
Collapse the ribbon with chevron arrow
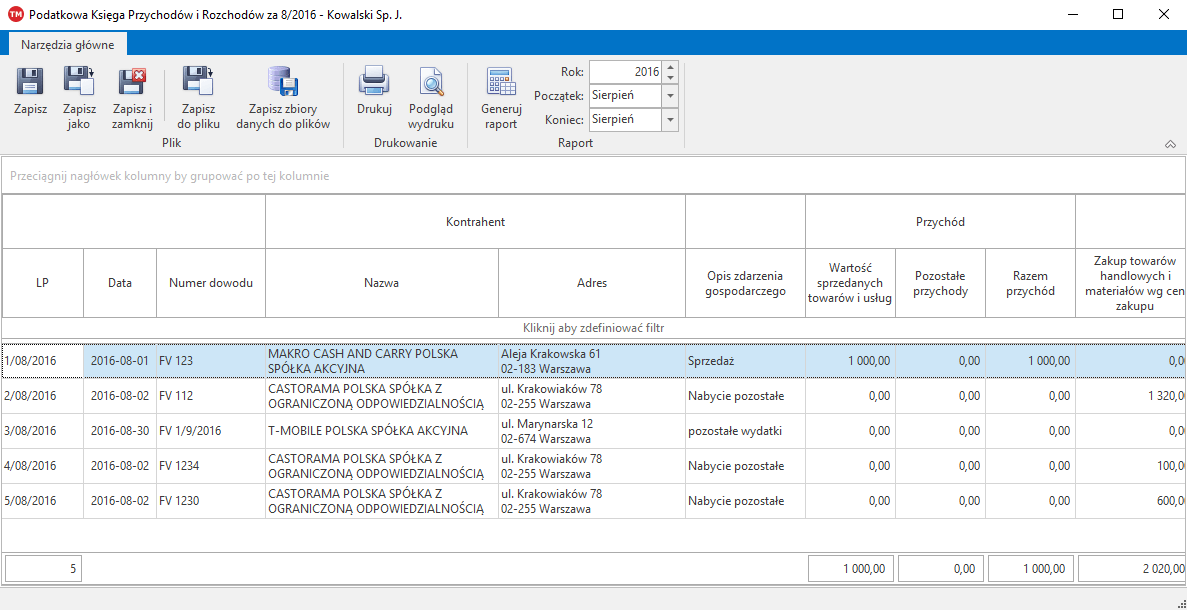click(x=1170, y=145)
